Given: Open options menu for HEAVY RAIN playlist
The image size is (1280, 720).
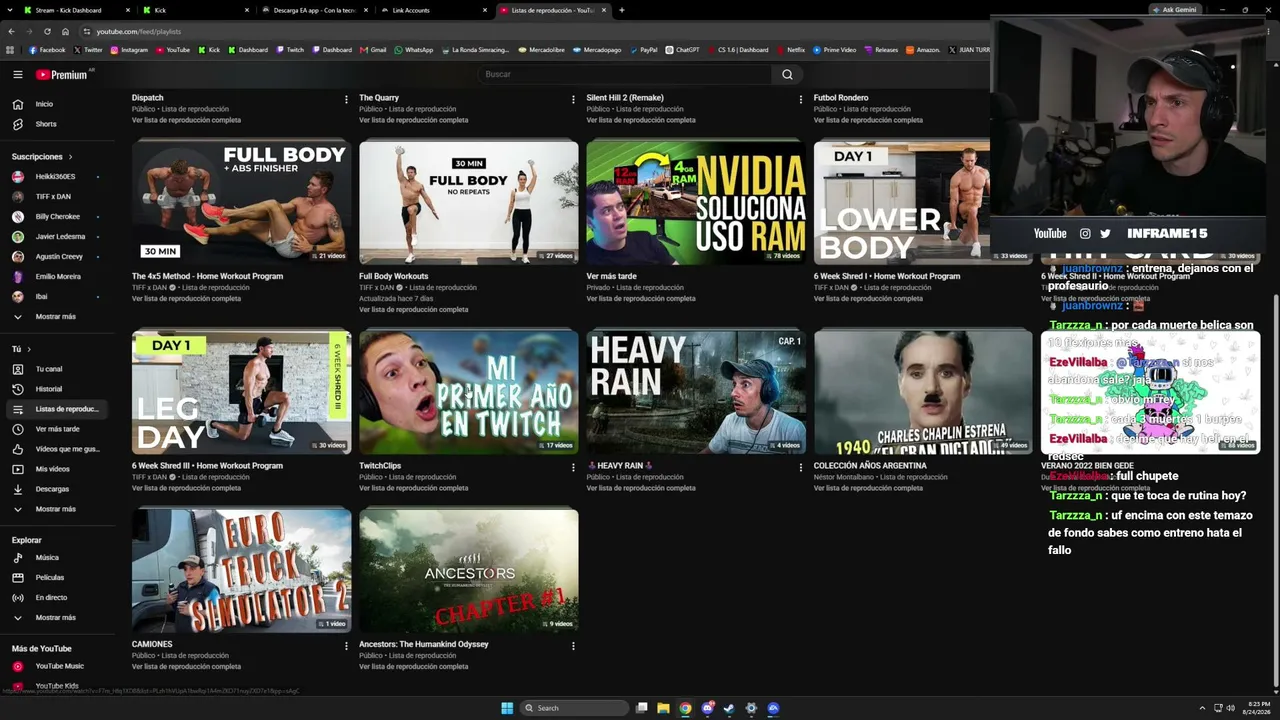Looking at the screenshot, I should tap(800, 467).
